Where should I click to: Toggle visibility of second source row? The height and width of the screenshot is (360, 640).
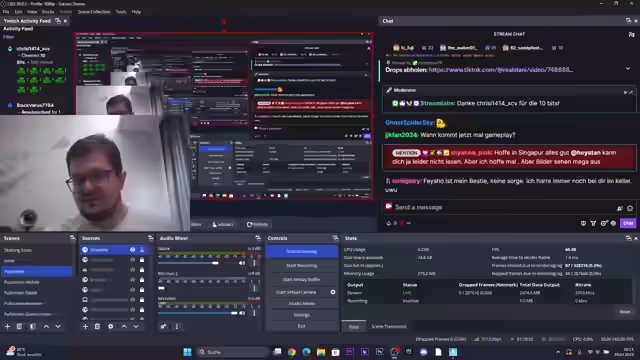point(132,260)
